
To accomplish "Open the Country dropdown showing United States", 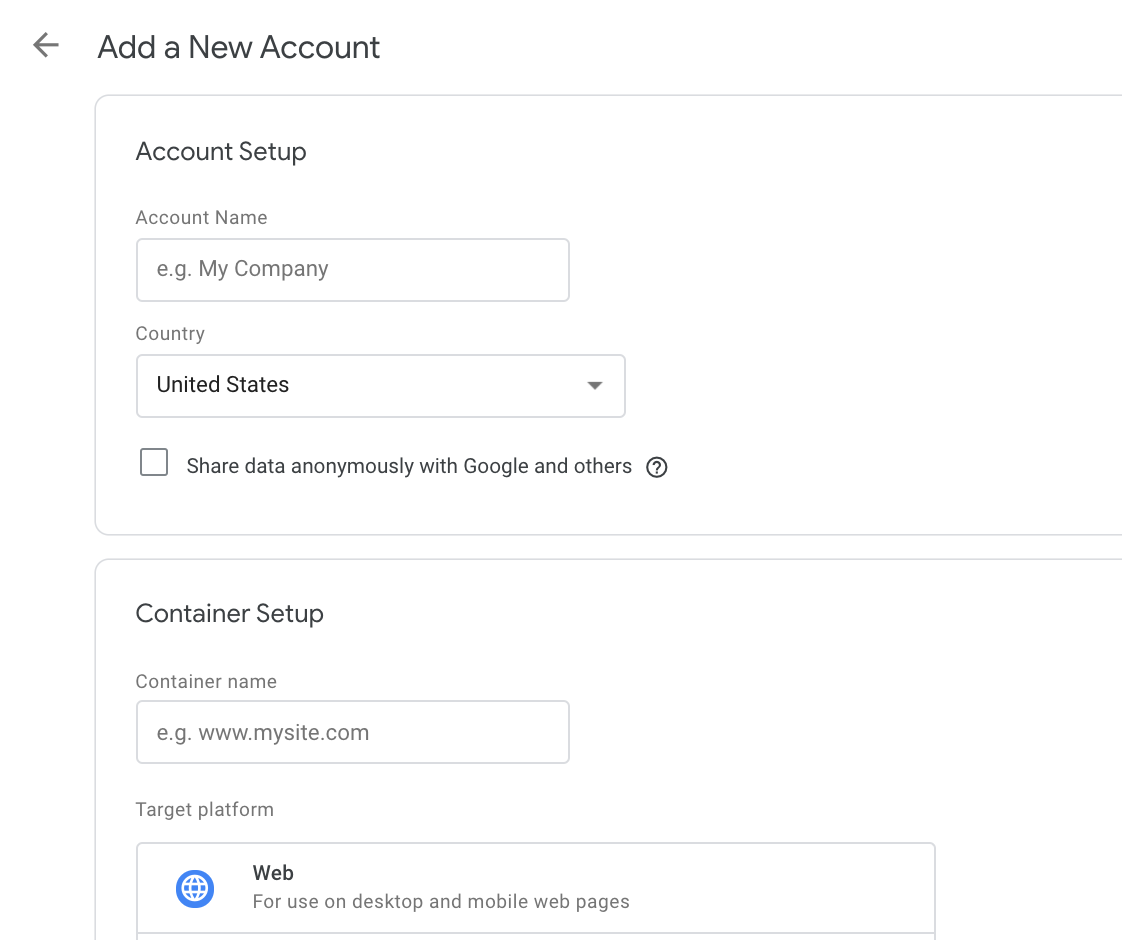I will (x=380, y=385).
